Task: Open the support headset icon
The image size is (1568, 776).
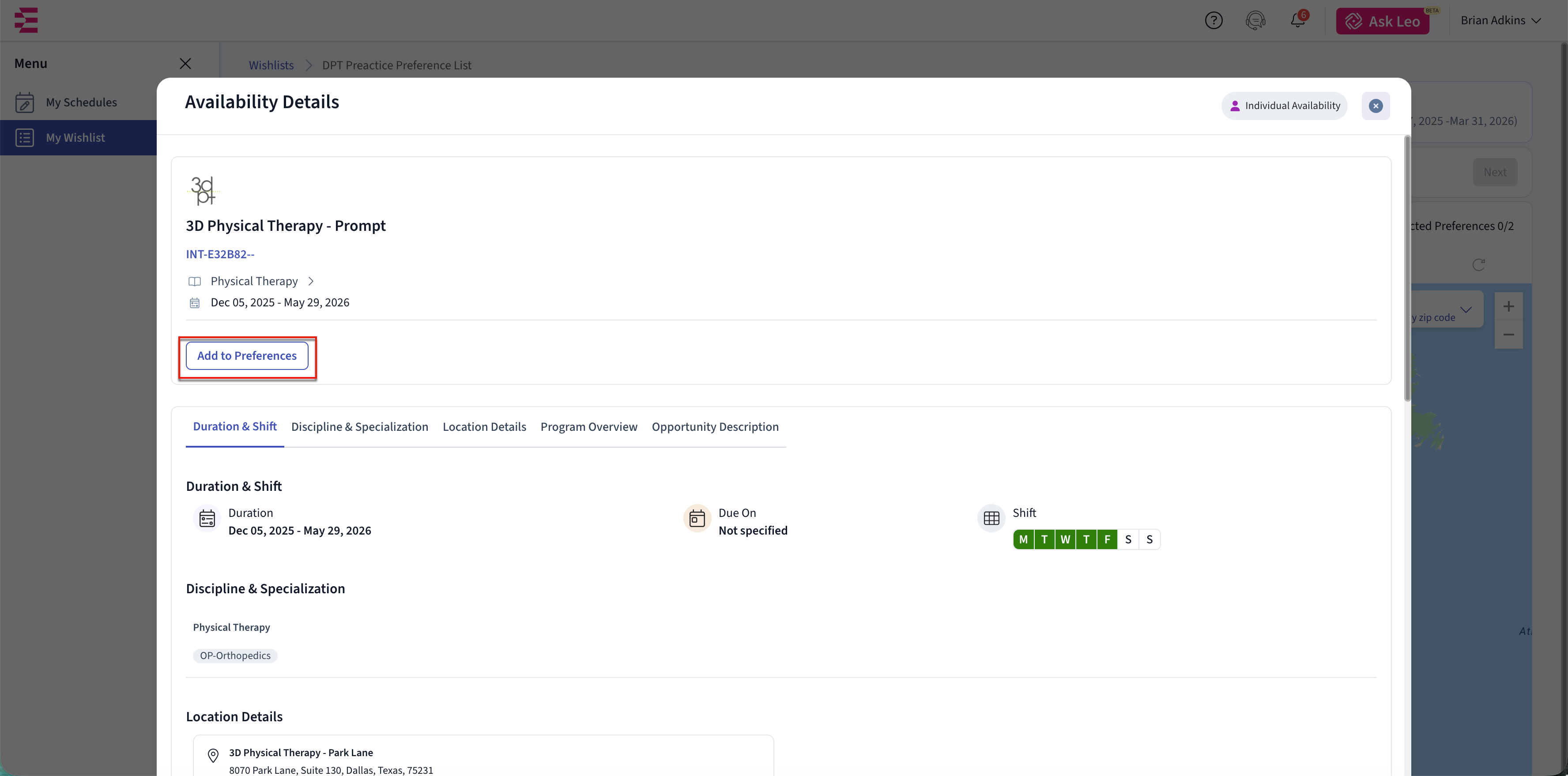Action: 1255,21
